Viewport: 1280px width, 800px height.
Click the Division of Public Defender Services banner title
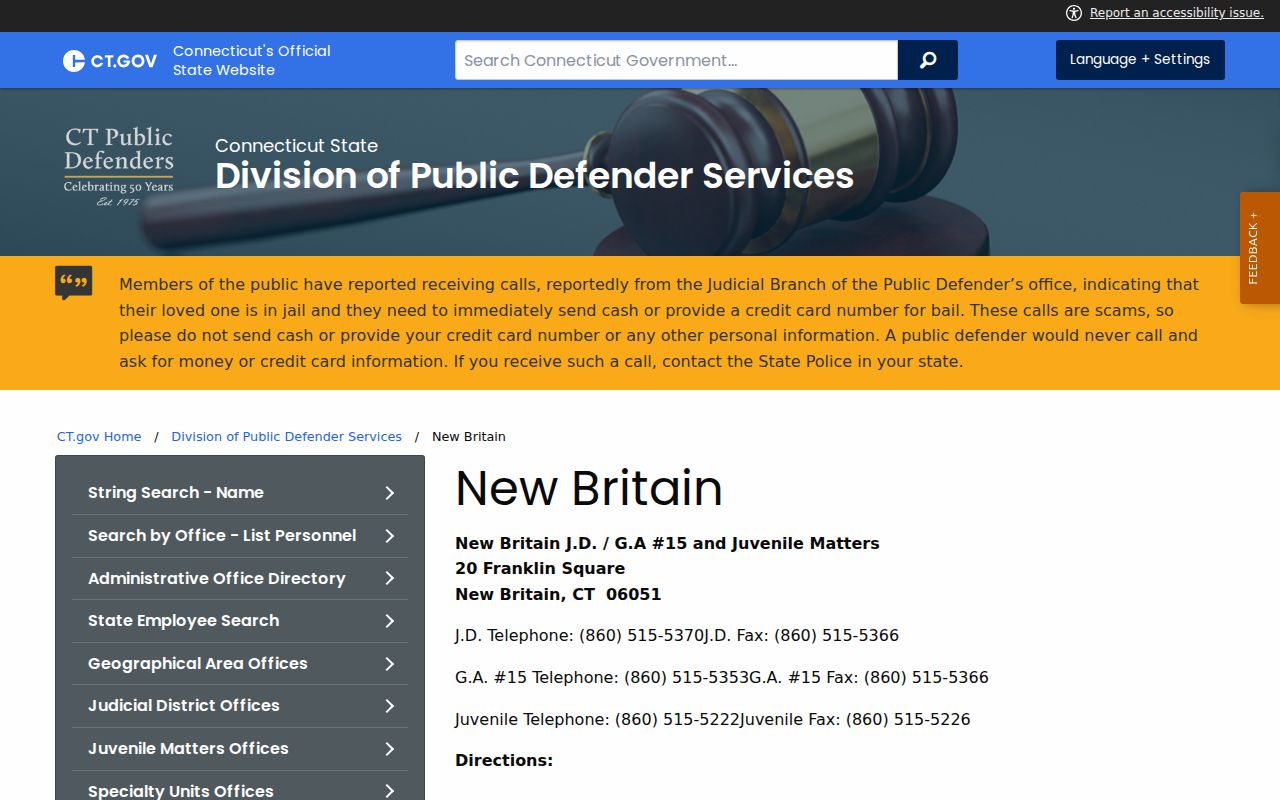(535, 176)
